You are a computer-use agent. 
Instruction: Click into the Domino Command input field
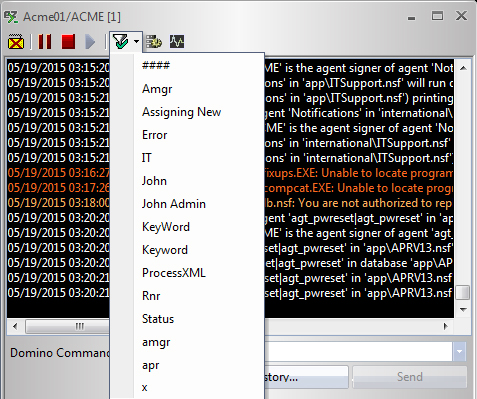click(x=359, y=352)
